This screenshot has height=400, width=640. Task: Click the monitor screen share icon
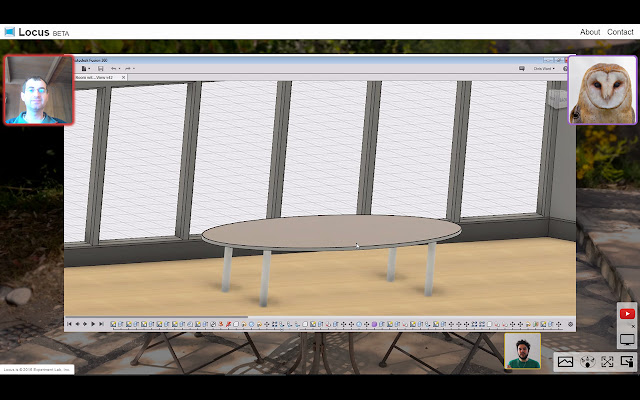point(627,340)
